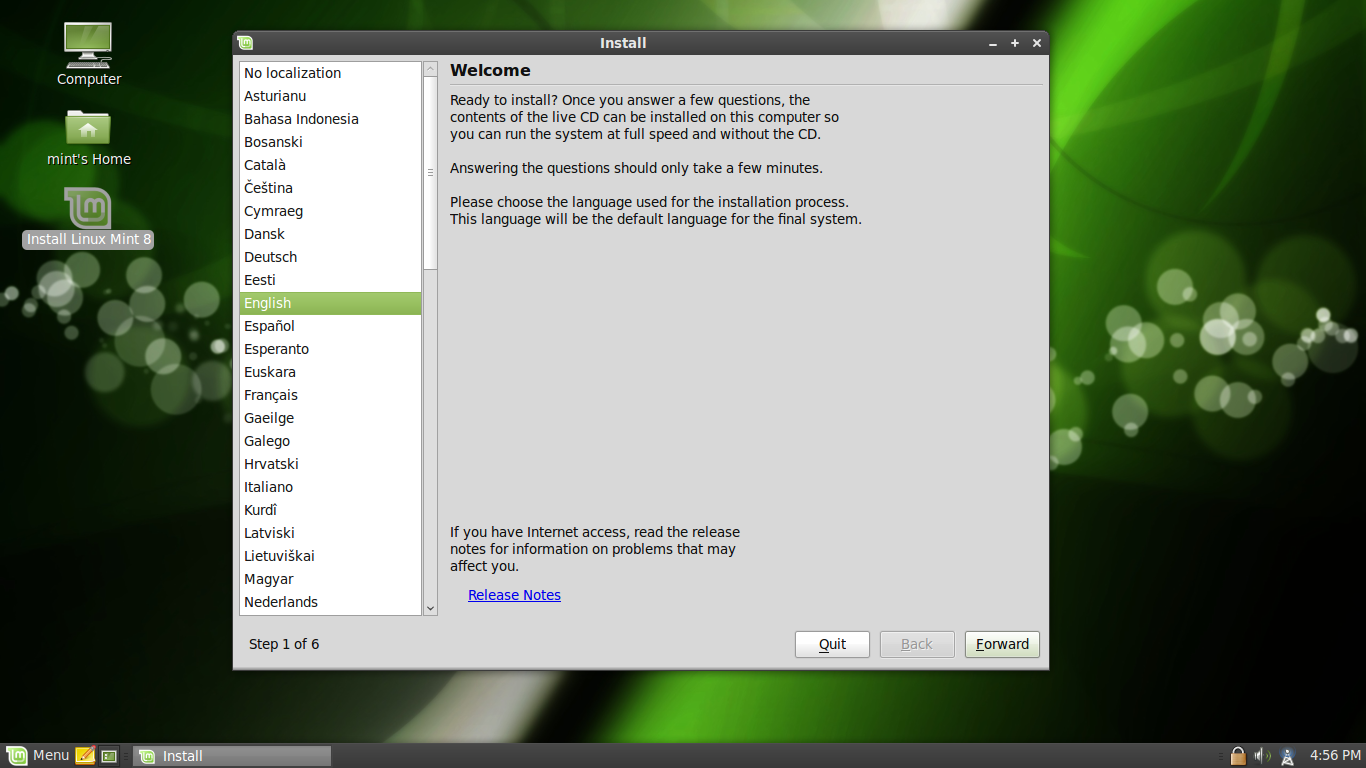Screen dimensions: 1366x768
Task: Select 'No localization' in the language list
Action: coord(330,73)
